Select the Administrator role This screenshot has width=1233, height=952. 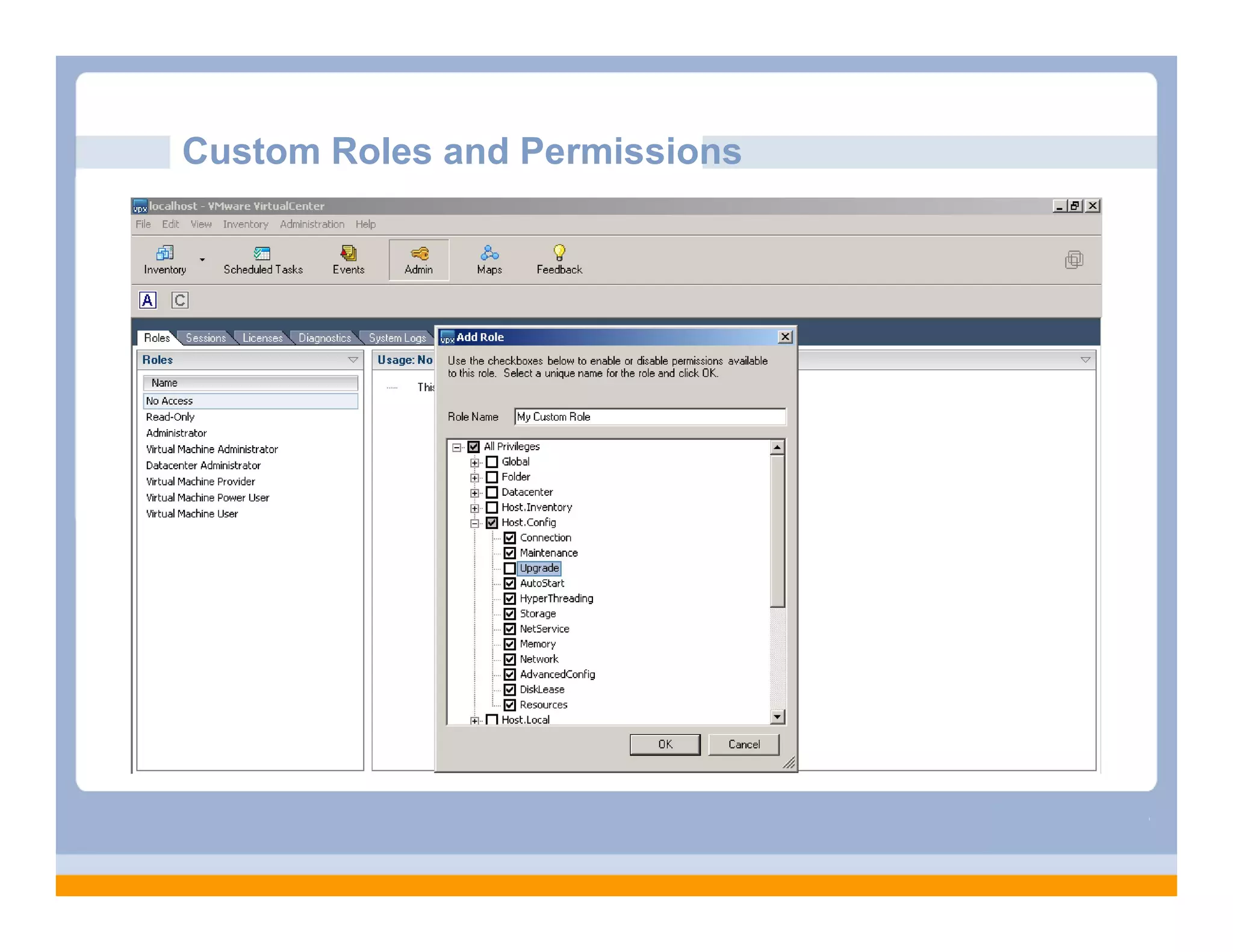click(176, 433)
